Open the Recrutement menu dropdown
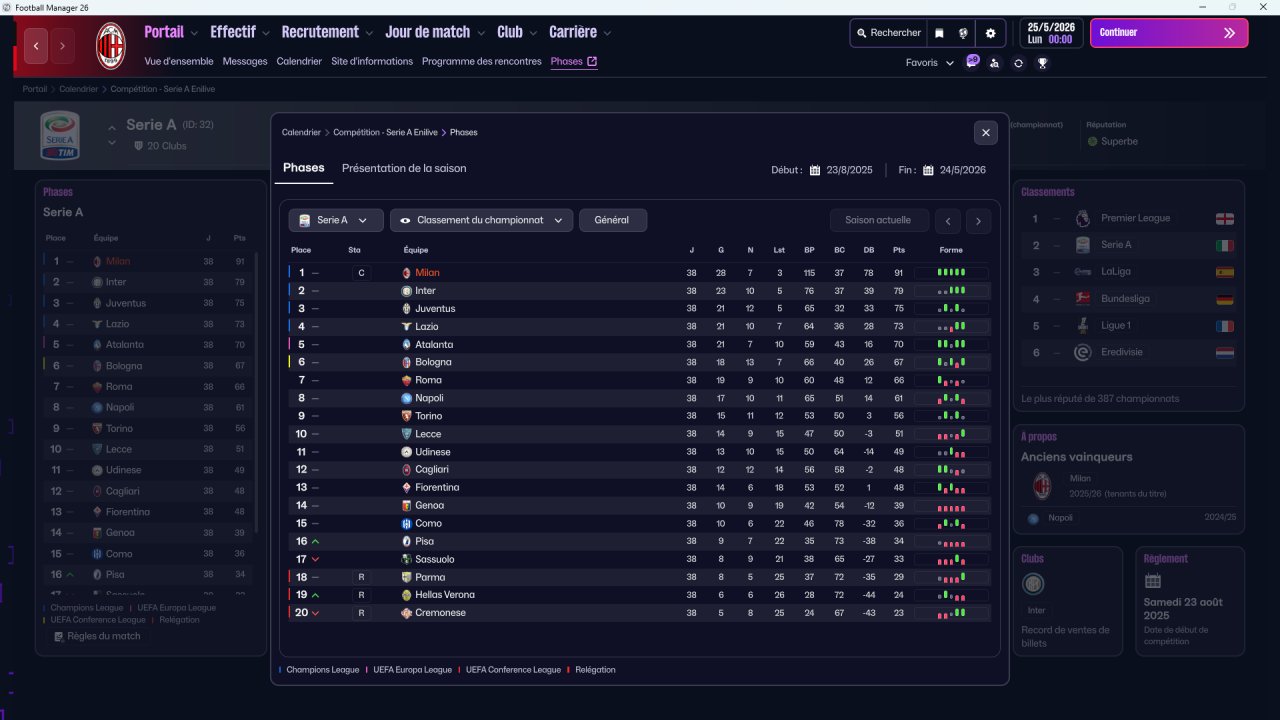This screenshot has width=1280, height=720. coord(327,32)
